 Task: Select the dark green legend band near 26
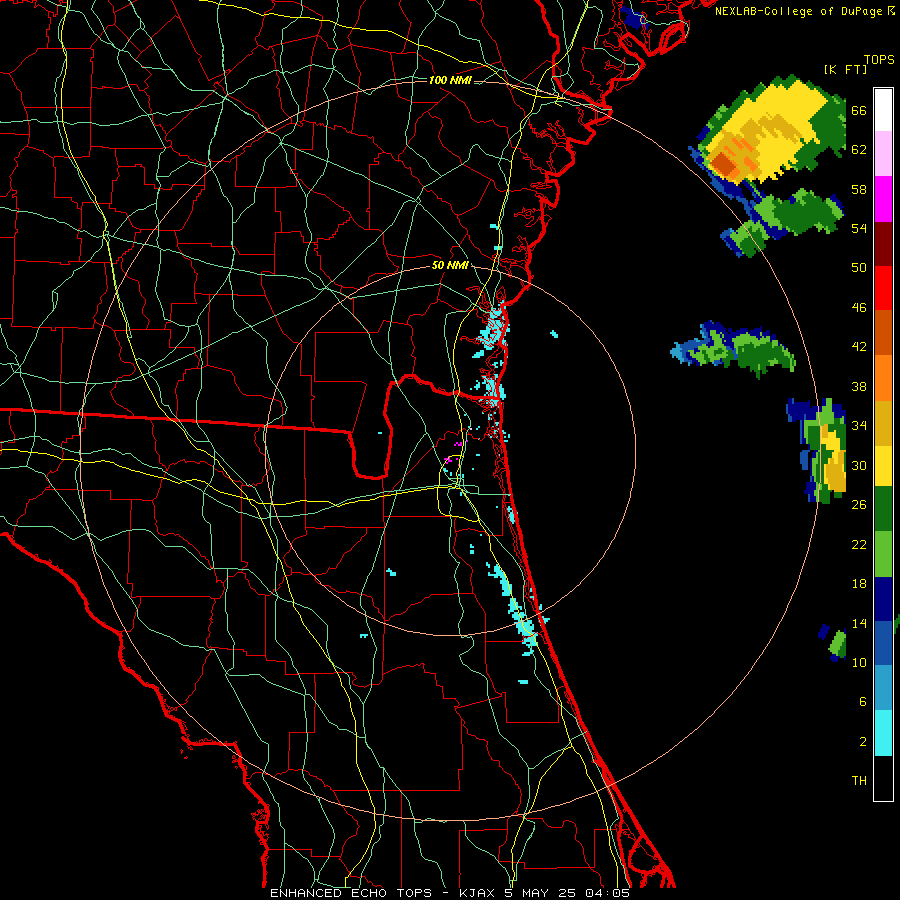(883, 509)
